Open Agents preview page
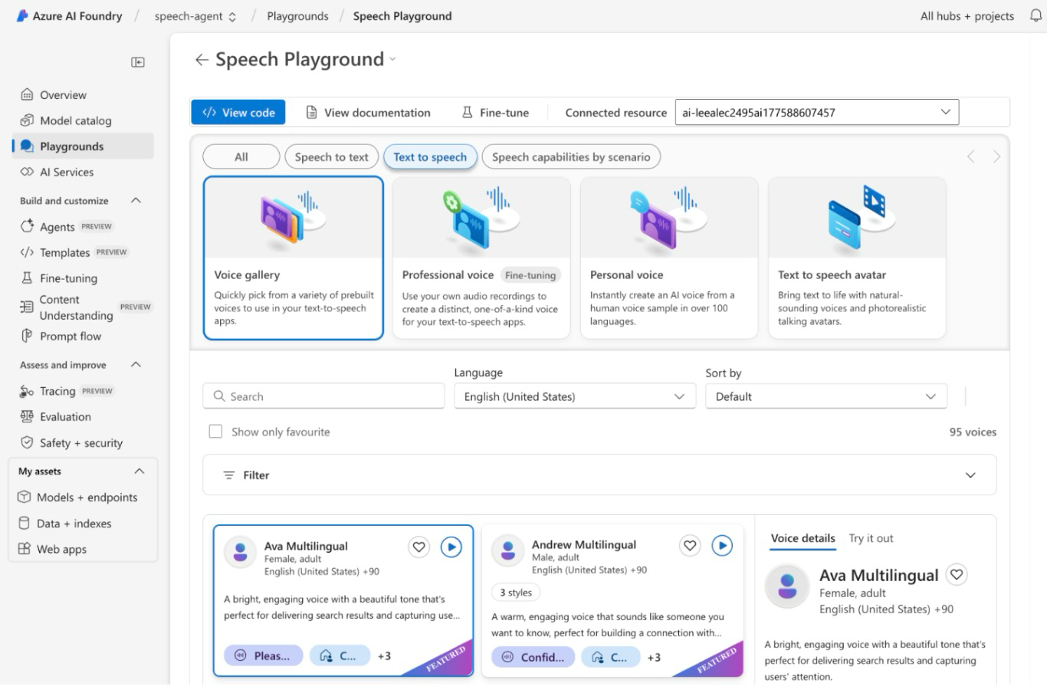Screen dimensions: 1048x694 (x=66, y=227)
